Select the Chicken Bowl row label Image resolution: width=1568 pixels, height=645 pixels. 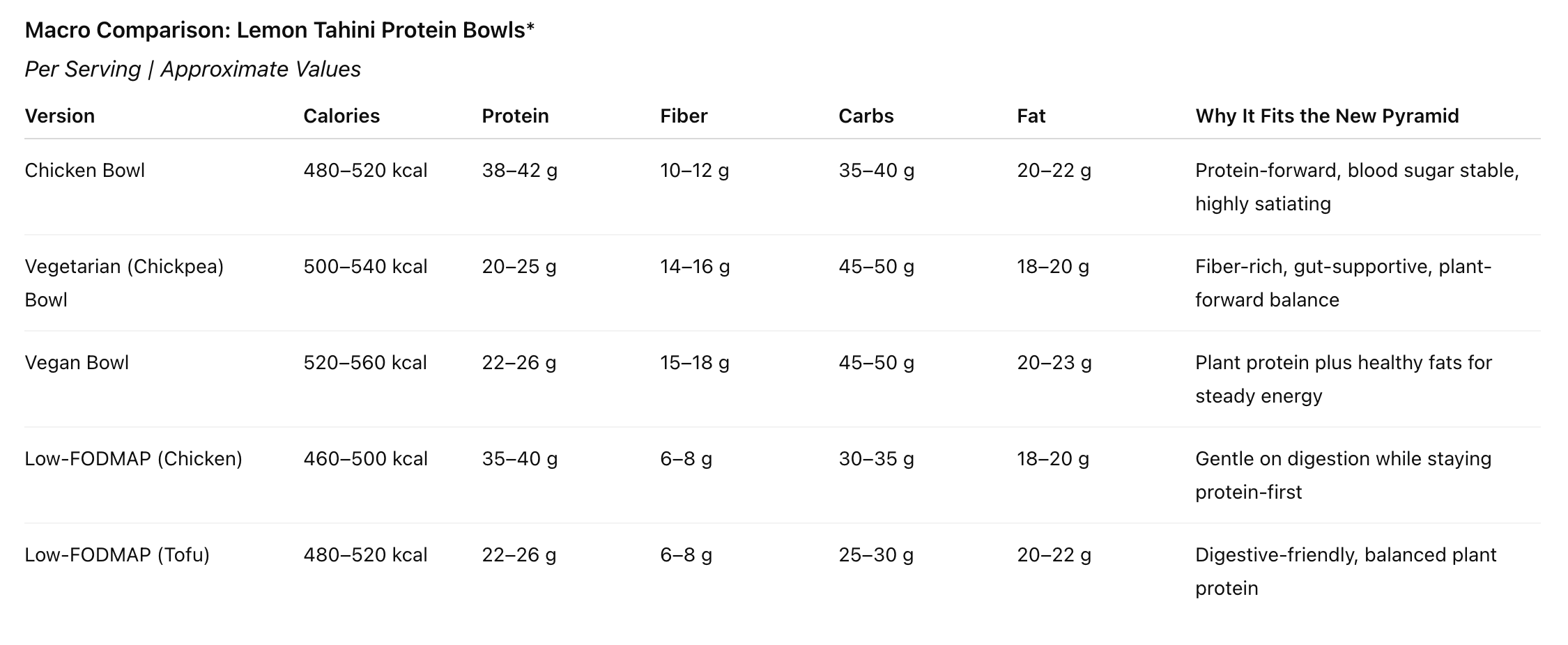tap(84, 171)
